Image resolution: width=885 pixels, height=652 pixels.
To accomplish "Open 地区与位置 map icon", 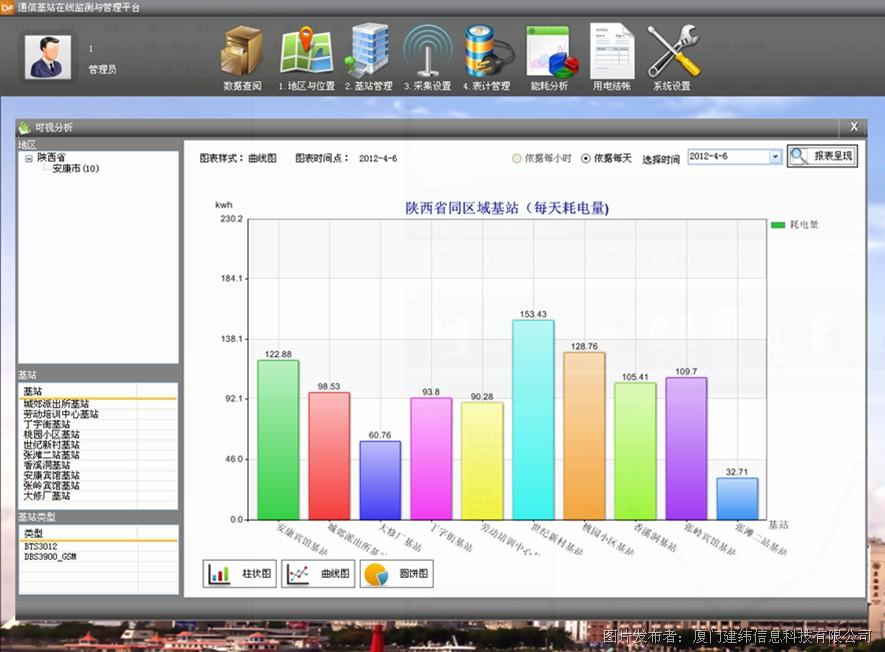I will pos(306,51).
